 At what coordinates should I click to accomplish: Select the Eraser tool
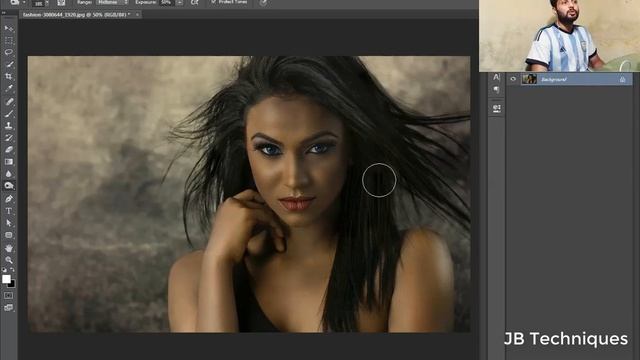coord(9,150)
